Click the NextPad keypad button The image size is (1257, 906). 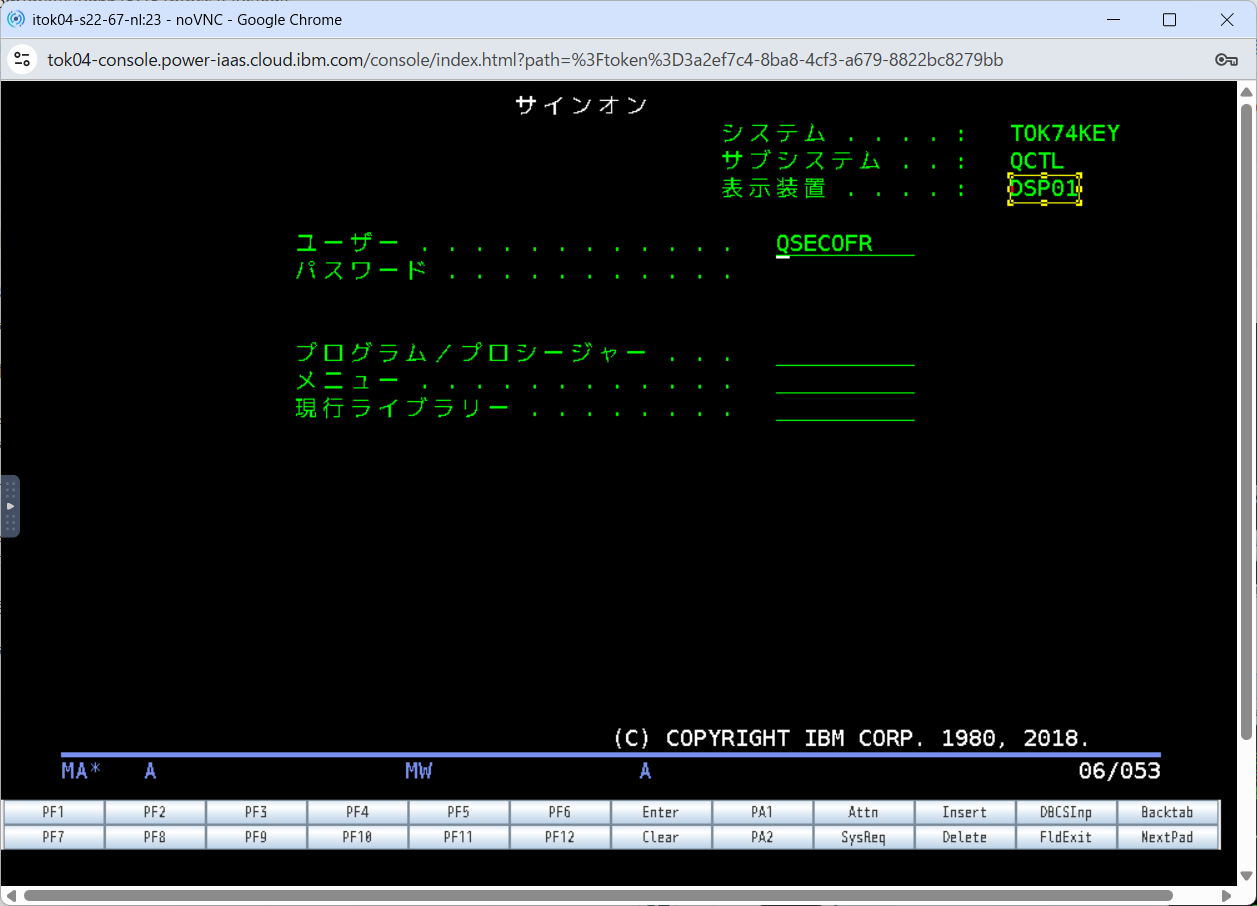pyautogui.click(x=1167, y=837)
